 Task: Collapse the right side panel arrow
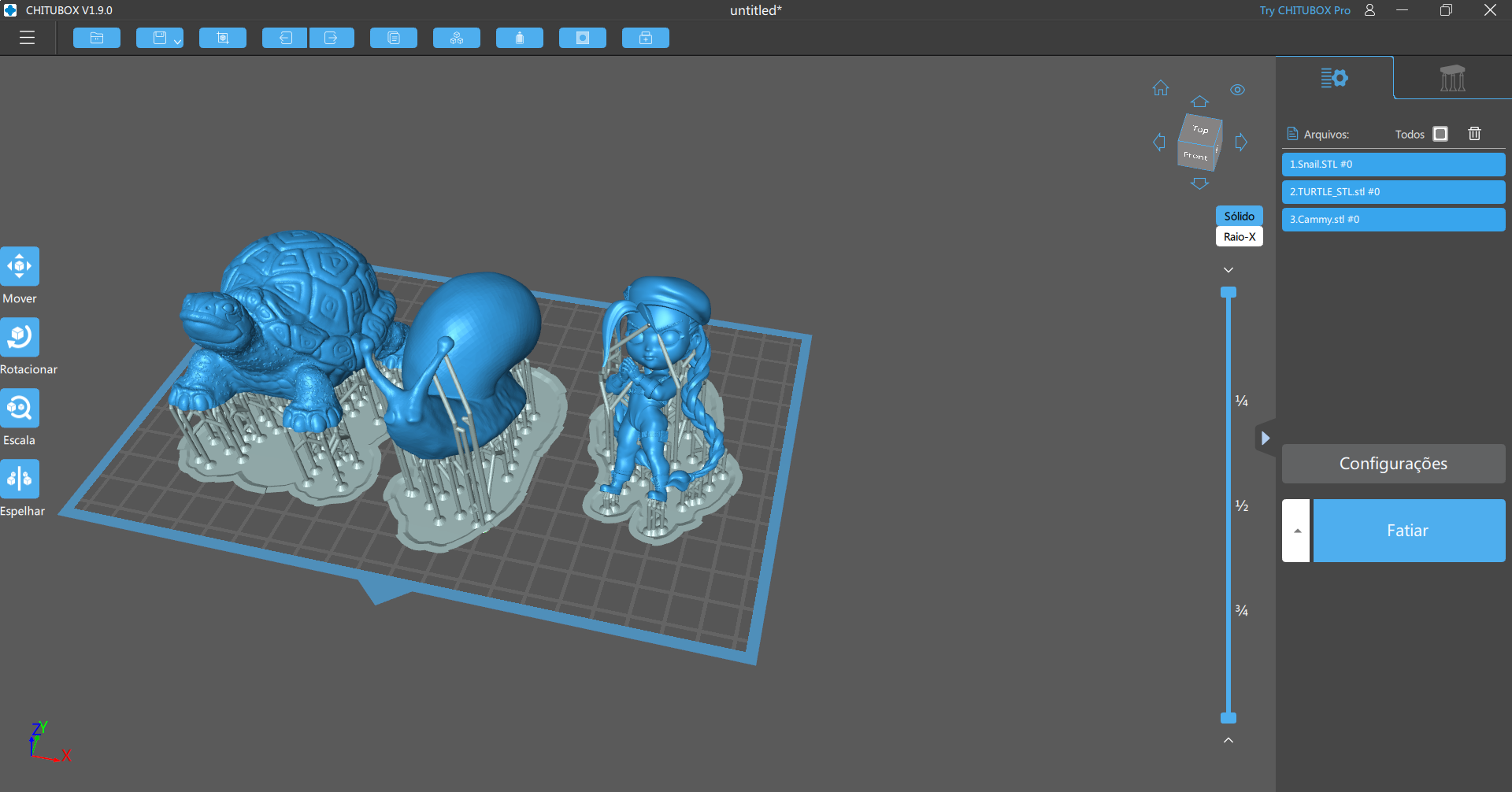click(x=1265, y=439)
